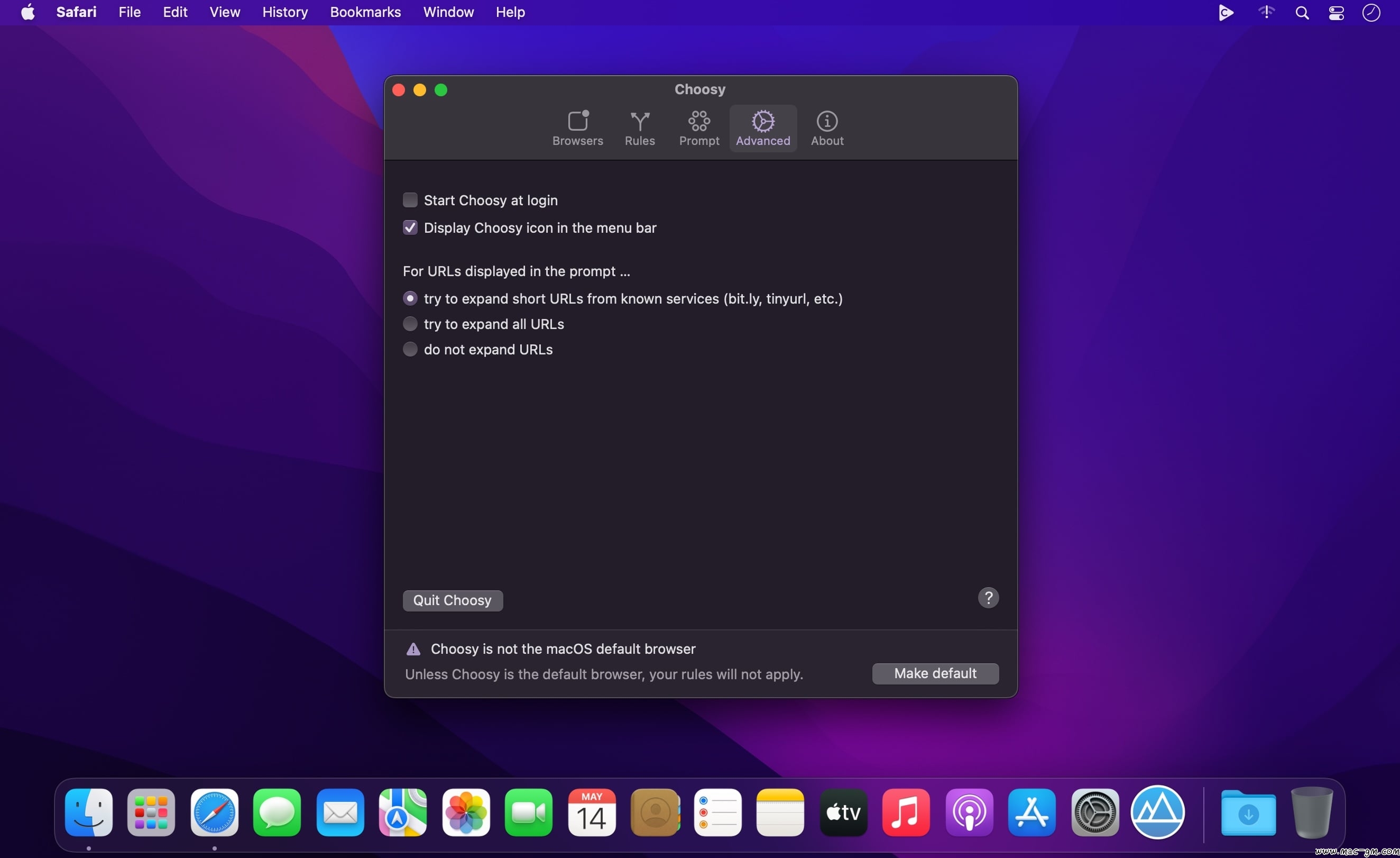Open the Bookmarks menu
Screen dimensions: 1400x858
tap(365, 12)
